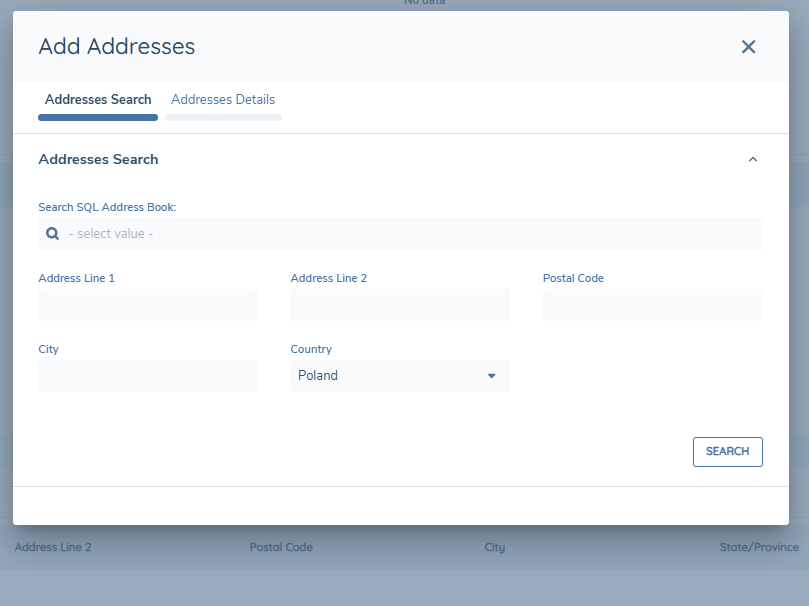This screenshot has height=606, width=809.
Task: Collapse the Addresses Search section
Action: tap(753, 159)
